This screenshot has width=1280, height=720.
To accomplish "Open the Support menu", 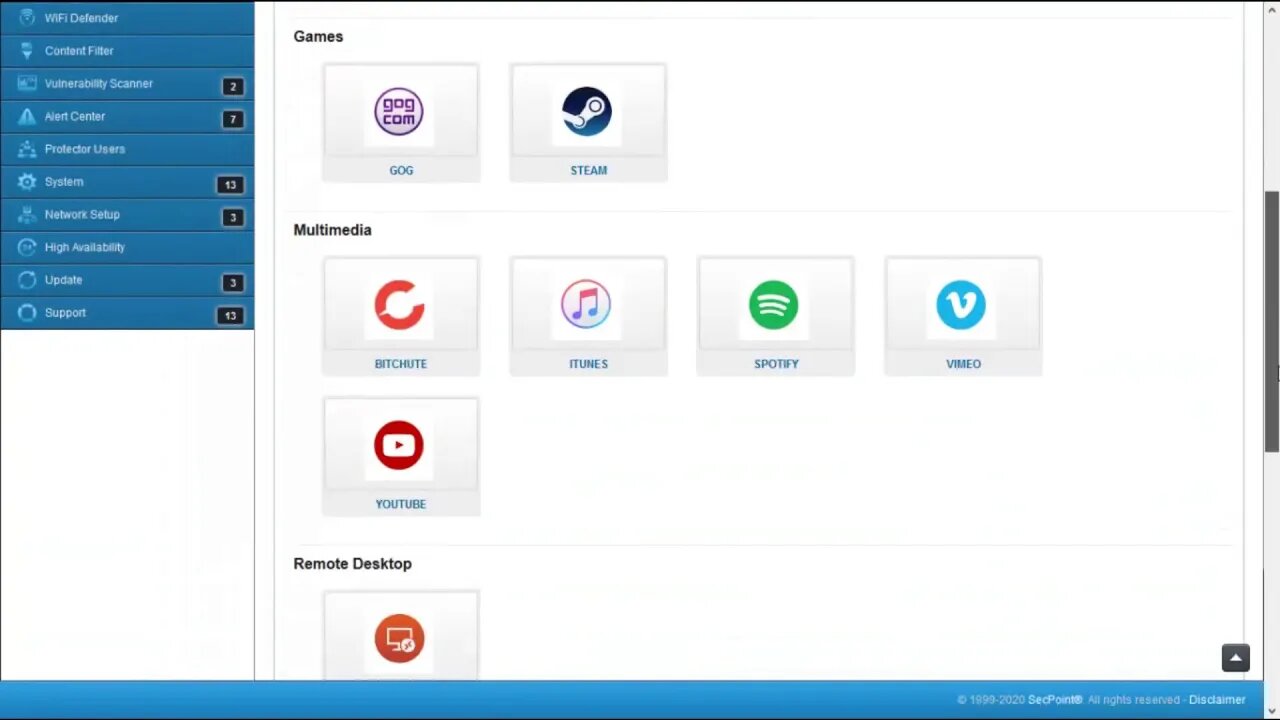I will (127, 313).
